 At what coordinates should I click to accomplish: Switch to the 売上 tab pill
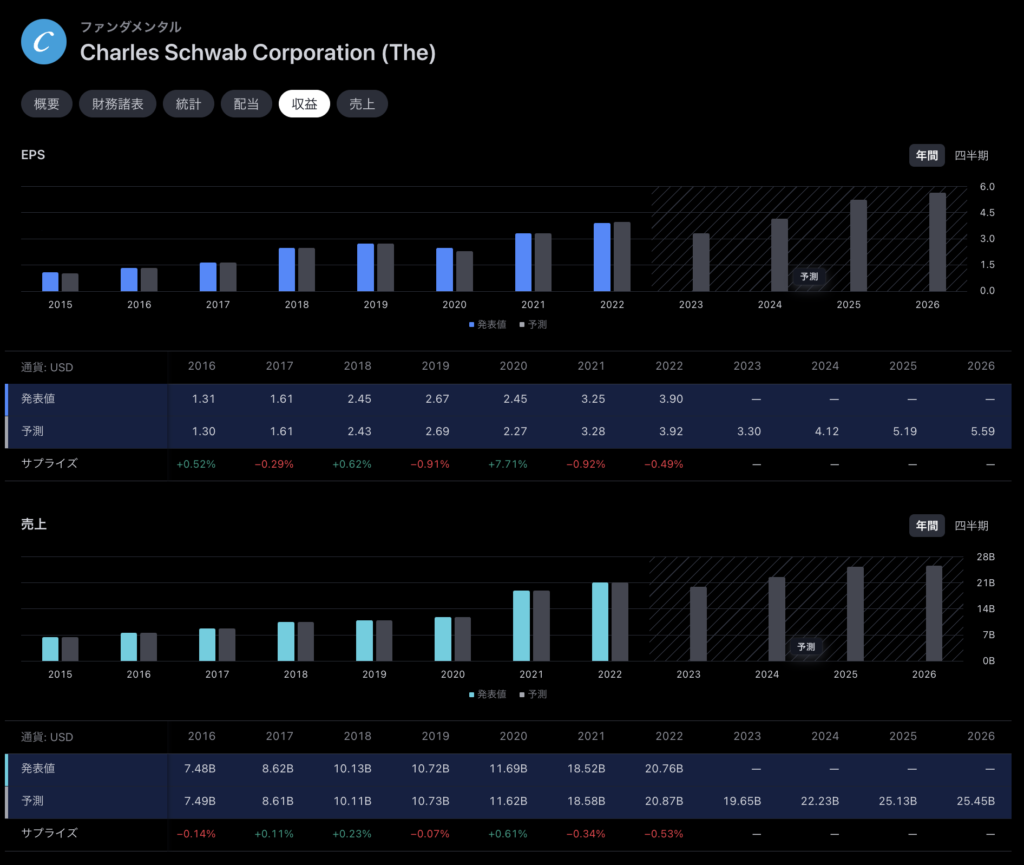(362, 104)
